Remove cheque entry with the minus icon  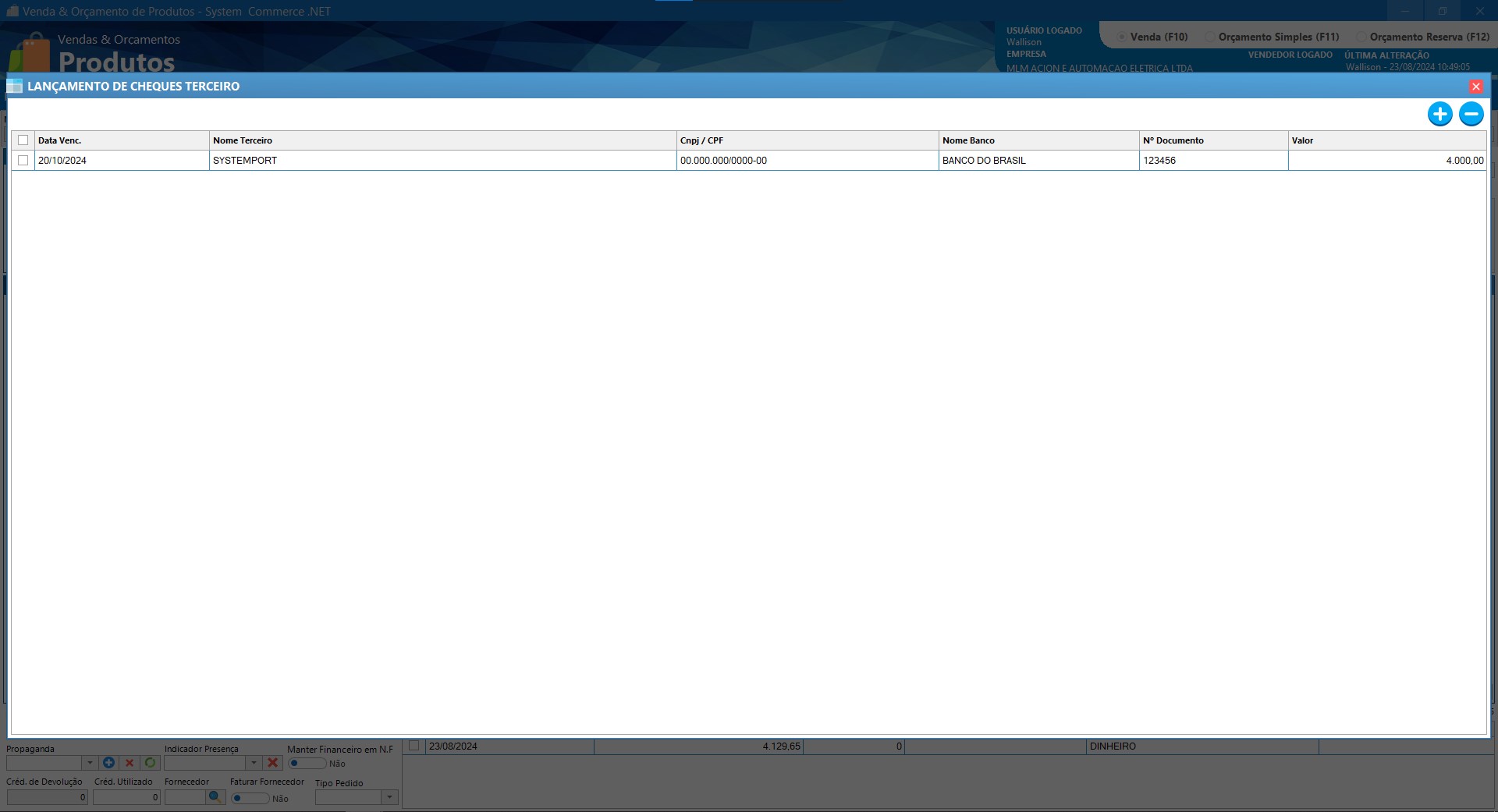pos(1471,114)
